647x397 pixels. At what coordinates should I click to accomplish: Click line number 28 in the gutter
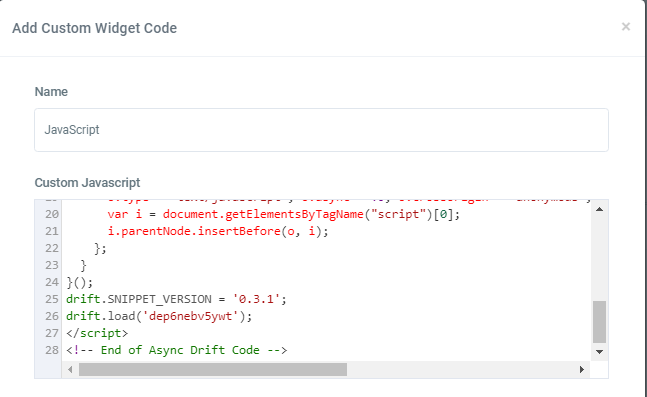pyautogui.click(x=52, y=350)
